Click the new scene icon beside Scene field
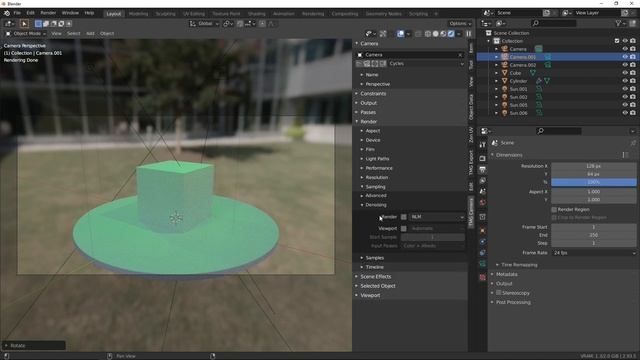640x360 pixels. pyautogui.click(x=547, y=13)
